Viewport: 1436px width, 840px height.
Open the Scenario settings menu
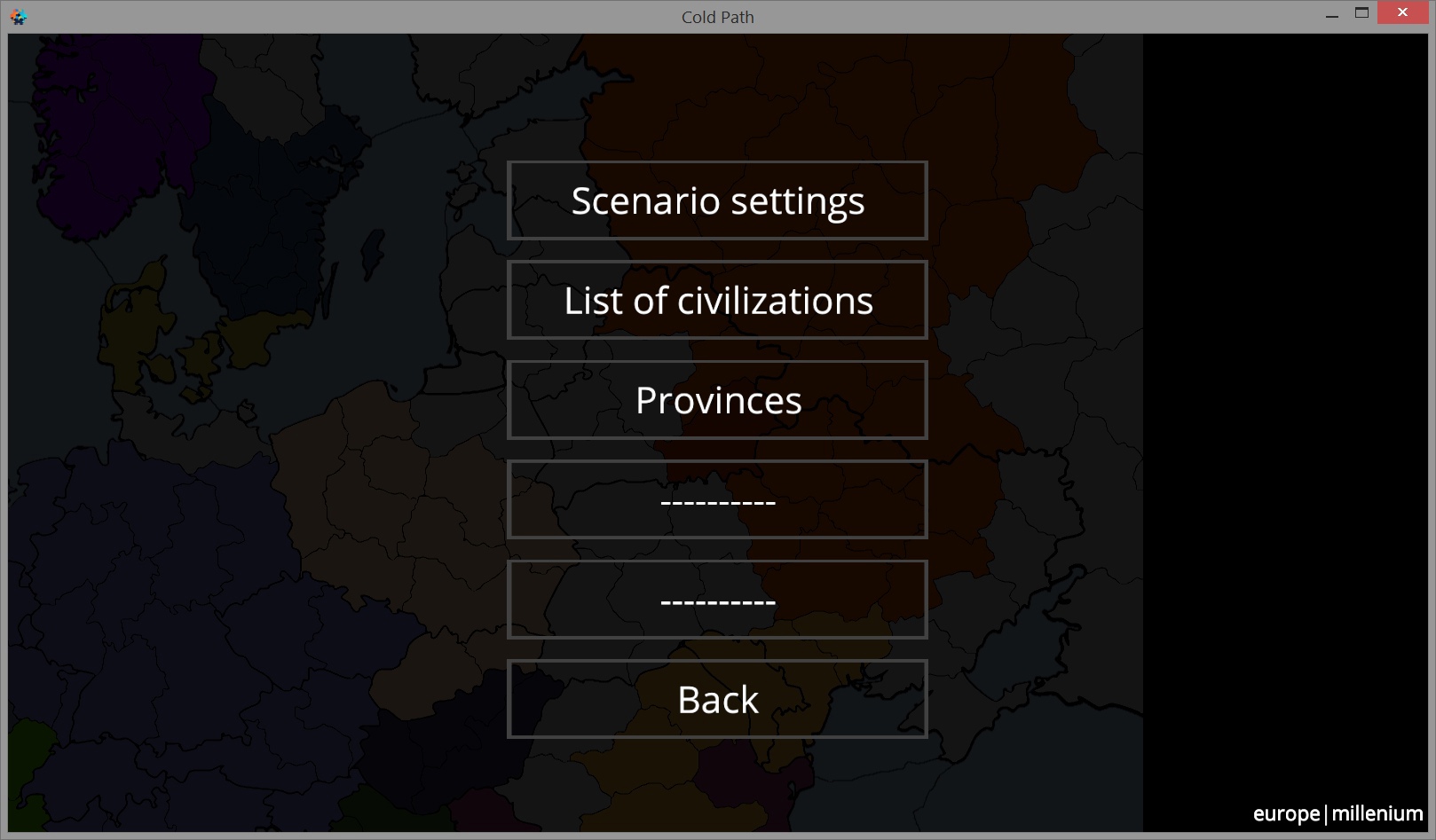coord(717,200)
